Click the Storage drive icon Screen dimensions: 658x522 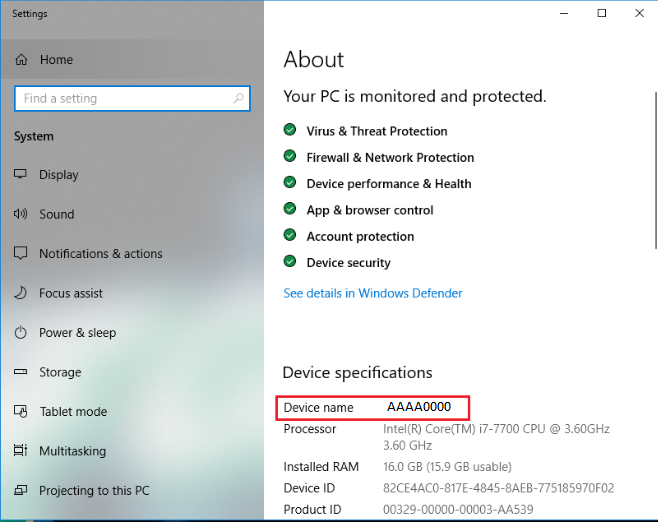click(20, 372)
